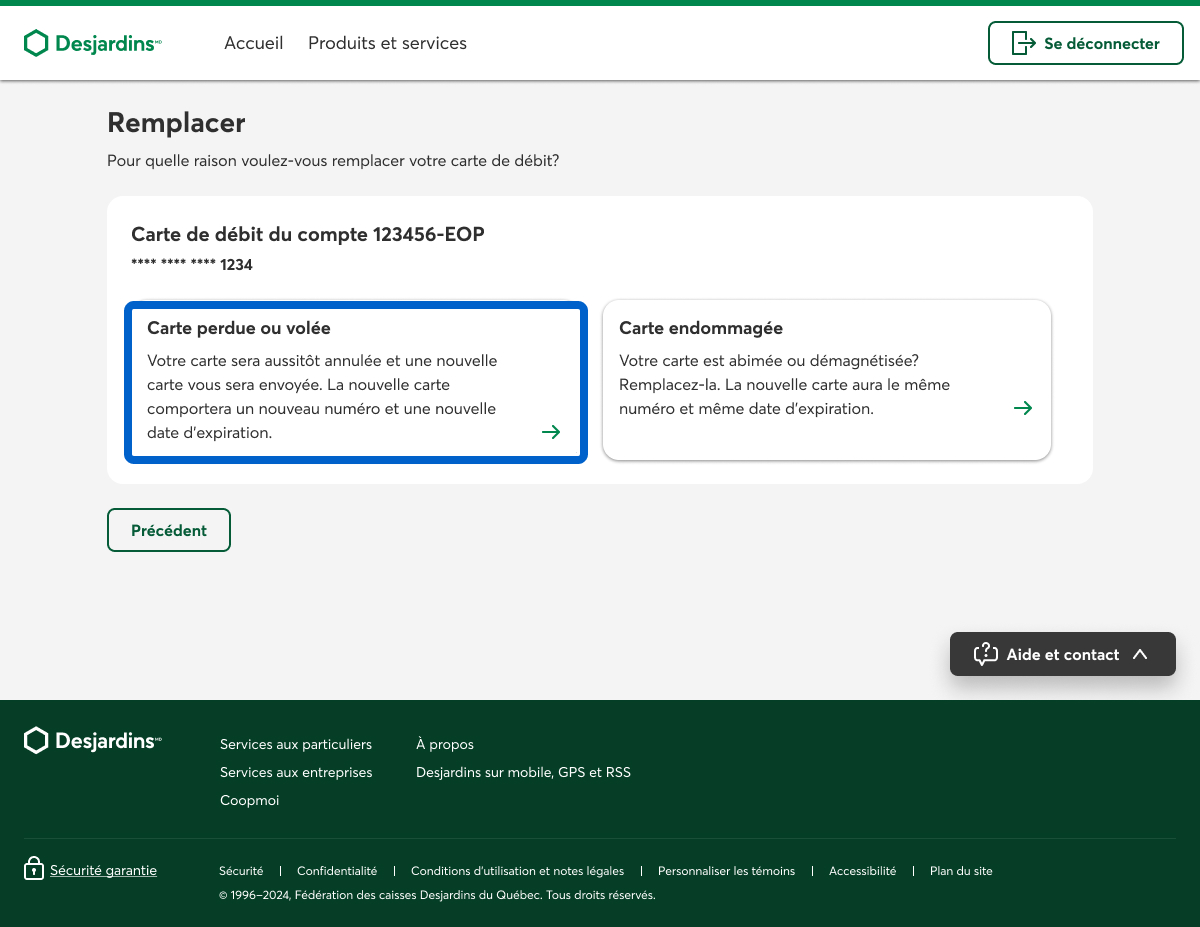Open Personnaliser les témoins link
Viewport: 1200px width, 927px height.
coord(726,871)
